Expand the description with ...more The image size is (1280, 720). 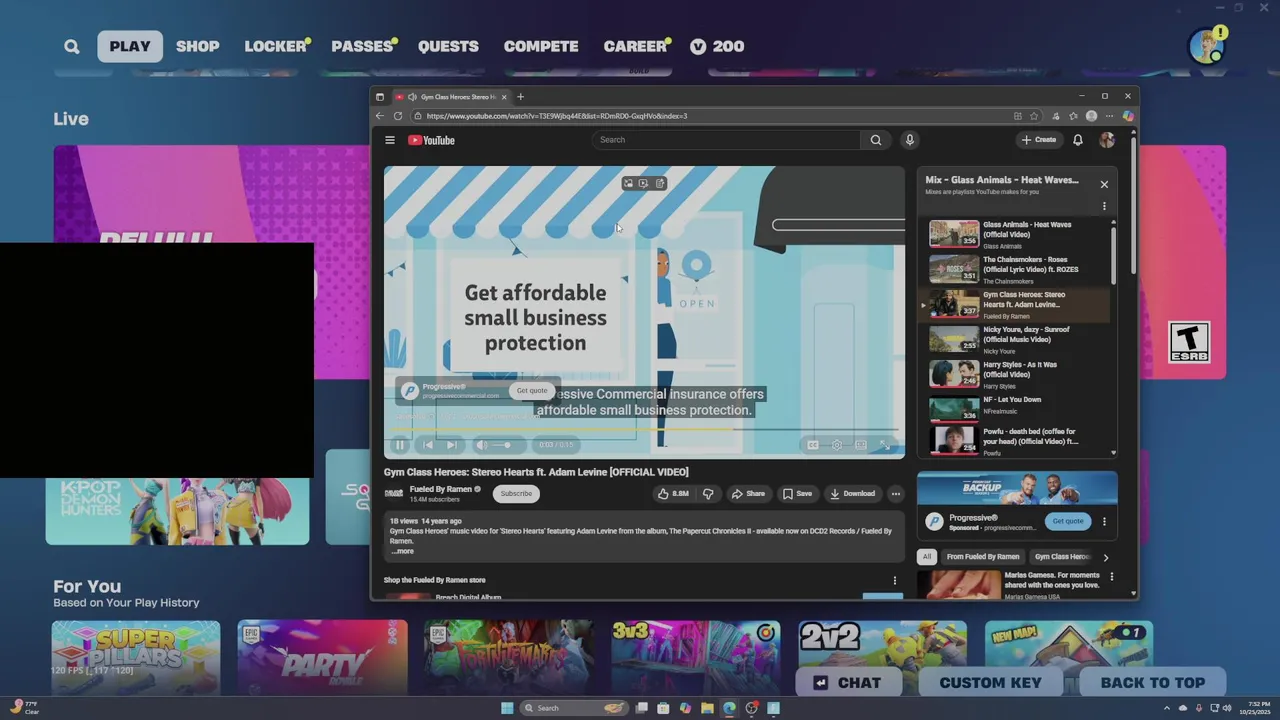(x=402, y=551)
